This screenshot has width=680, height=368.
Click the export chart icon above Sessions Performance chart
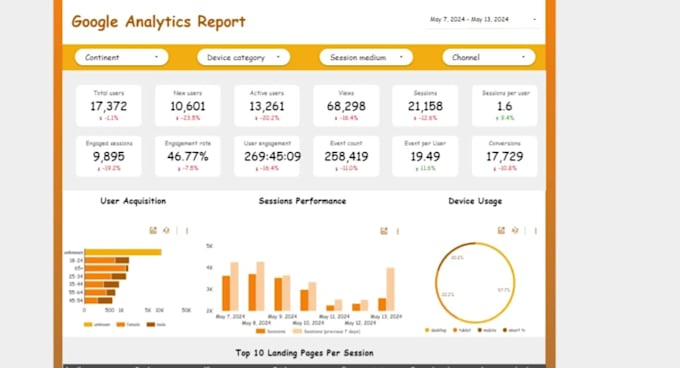point(384,231)
